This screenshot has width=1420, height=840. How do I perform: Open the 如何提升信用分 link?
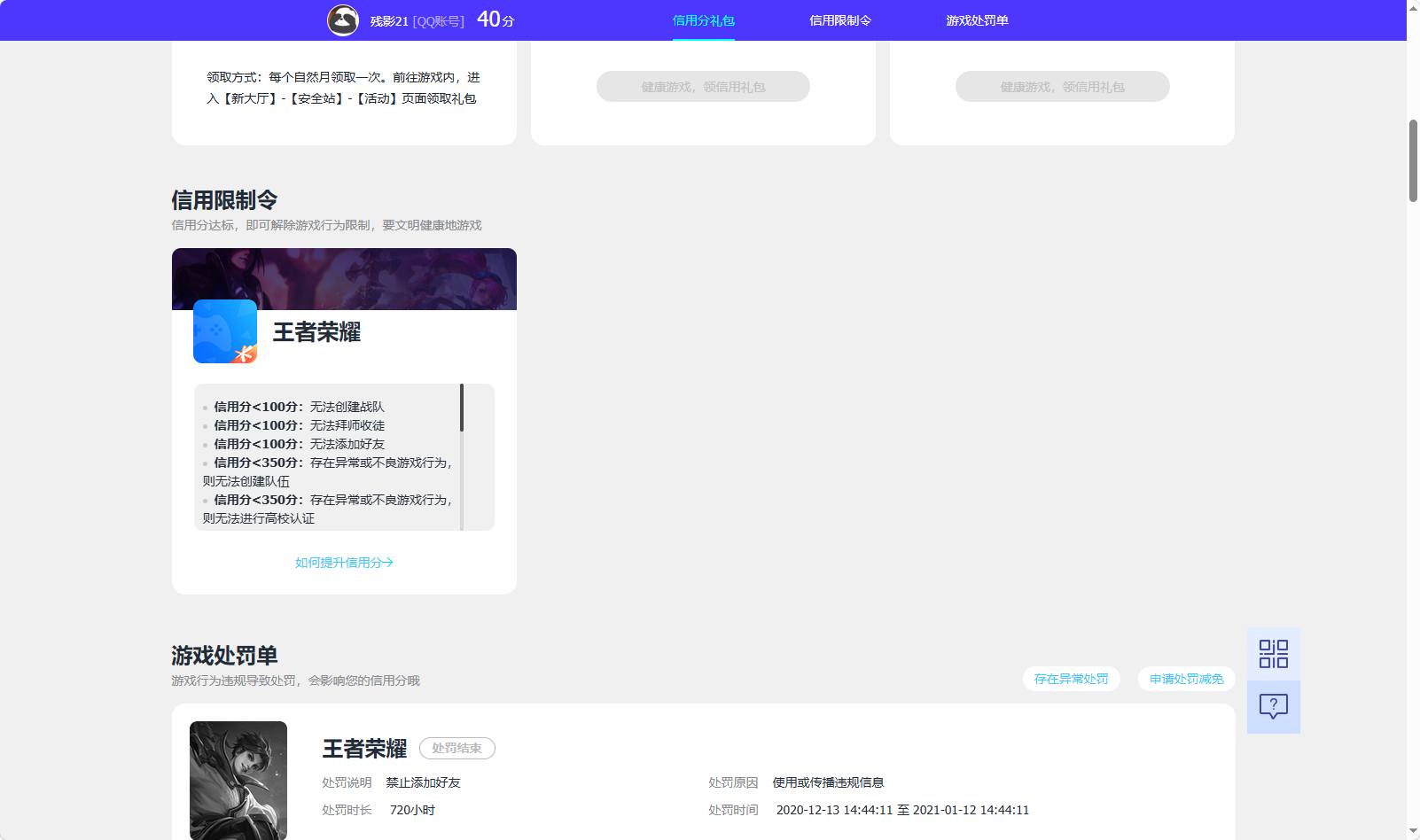coord(344,563)
